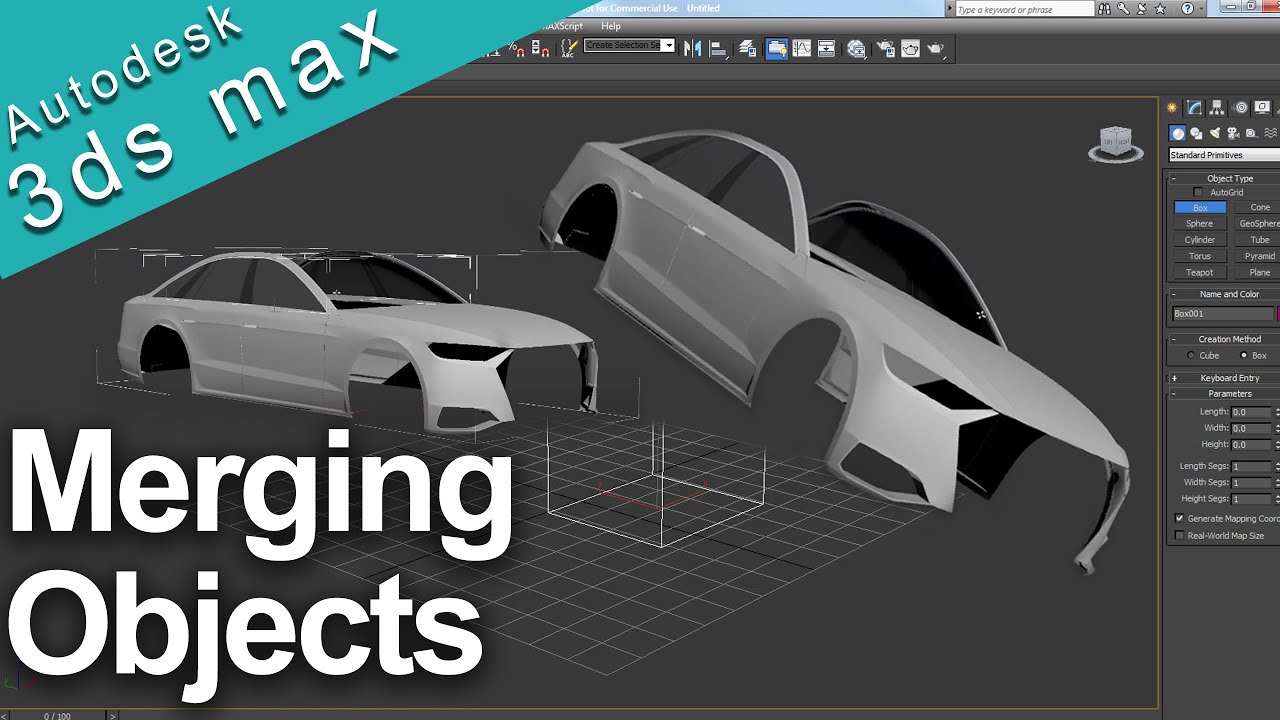This screenshot has width=1280, height=720.
Task: Click the favorites star icon in title bar
Action: pyautogui.click(x=1160, y=9)
